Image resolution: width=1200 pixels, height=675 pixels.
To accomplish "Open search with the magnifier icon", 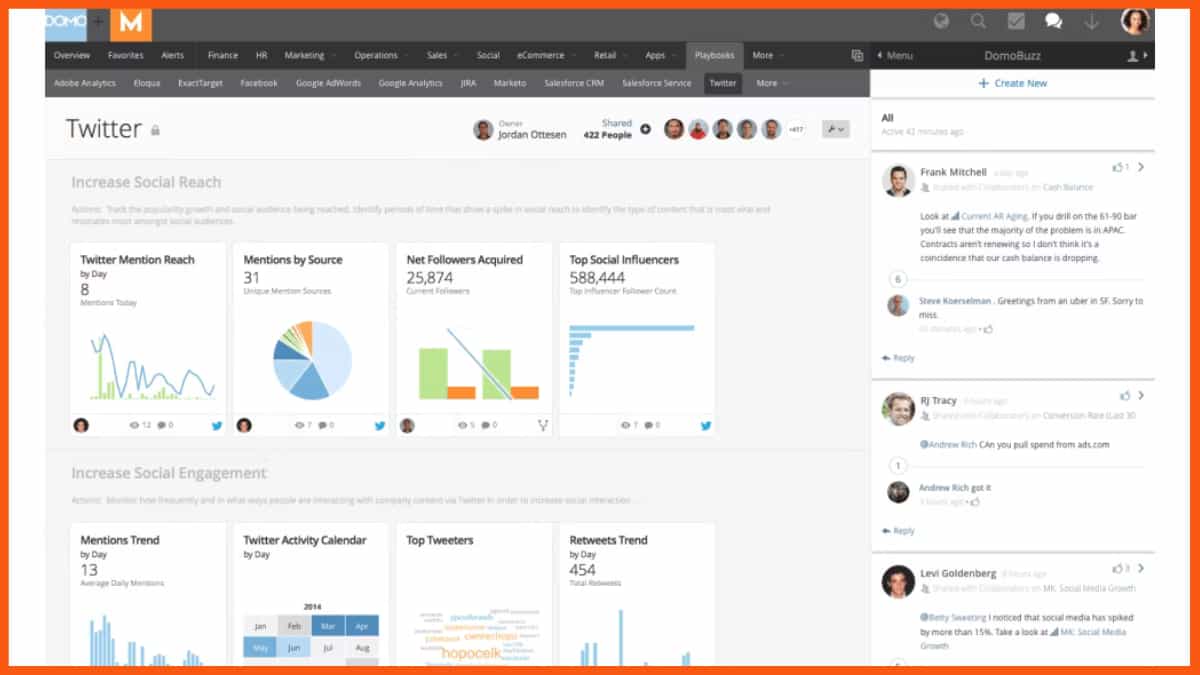I will 978,21.
